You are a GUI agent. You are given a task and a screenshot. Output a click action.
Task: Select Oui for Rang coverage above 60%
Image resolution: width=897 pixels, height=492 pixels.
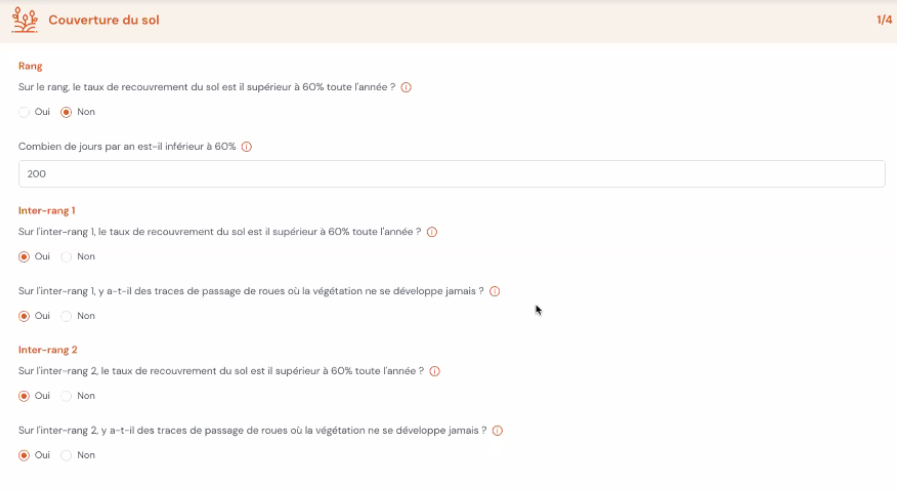point(24,112)
